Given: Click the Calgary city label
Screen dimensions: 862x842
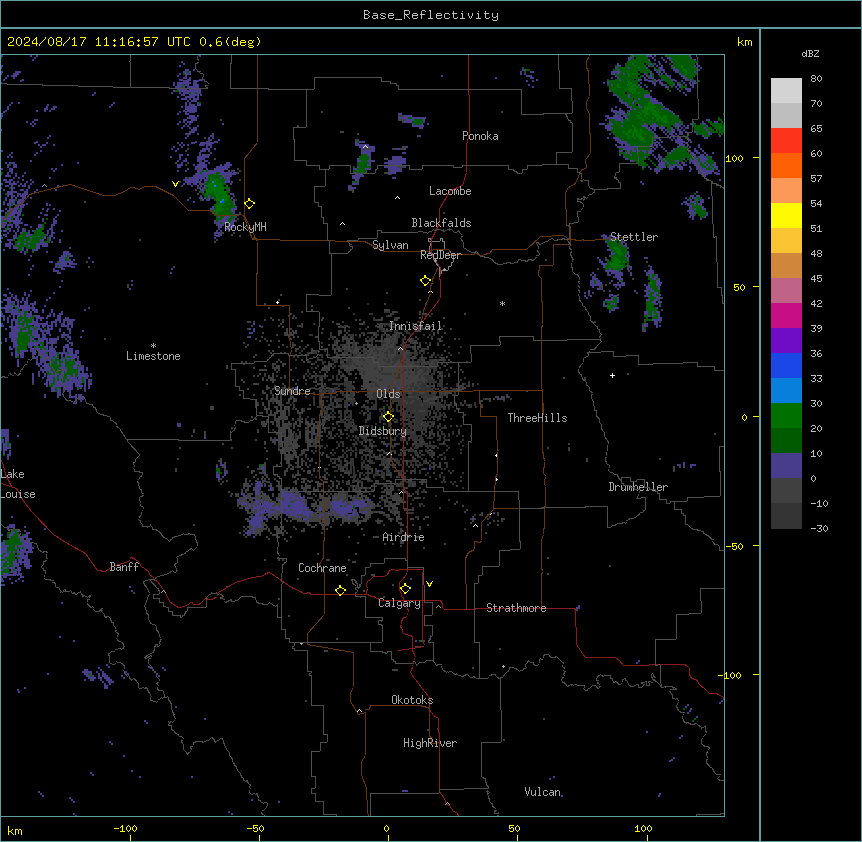Looking at the screenshot, I should tap(399, 603).
